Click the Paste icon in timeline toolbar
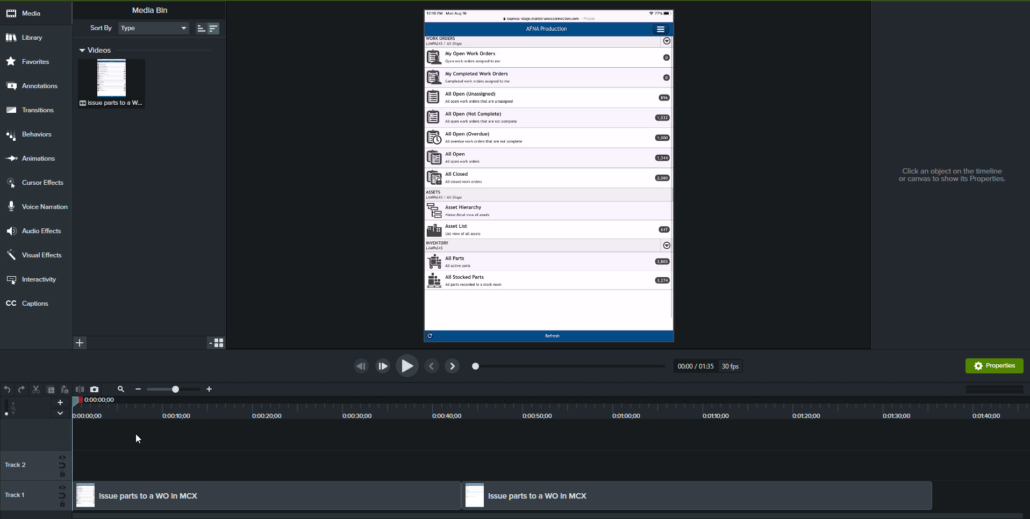The width and height of the screenshot is (1030, 519). coord(64,390)
